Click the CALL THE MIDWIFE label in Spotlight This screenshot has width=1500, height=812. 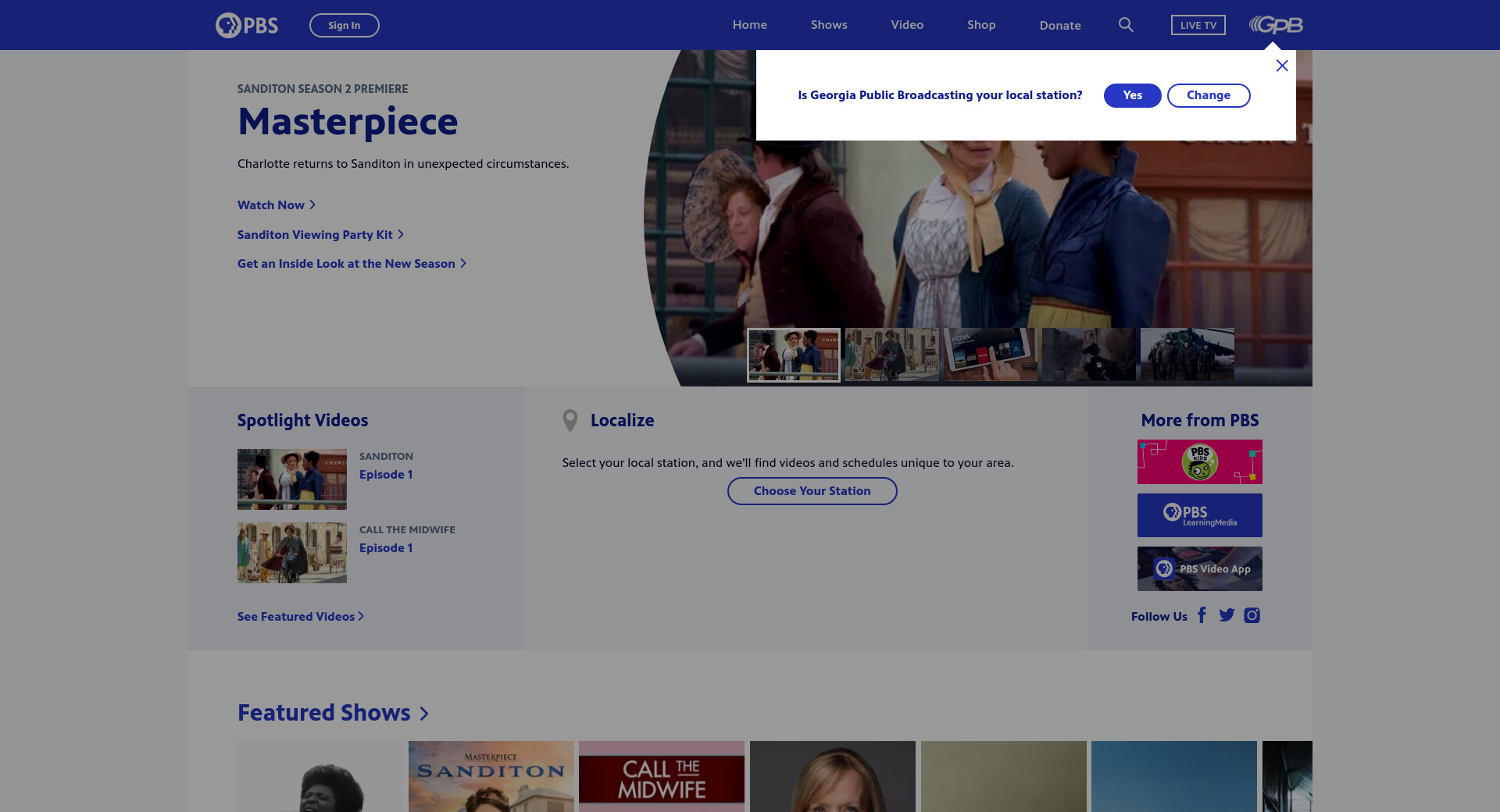pos(407,530)
